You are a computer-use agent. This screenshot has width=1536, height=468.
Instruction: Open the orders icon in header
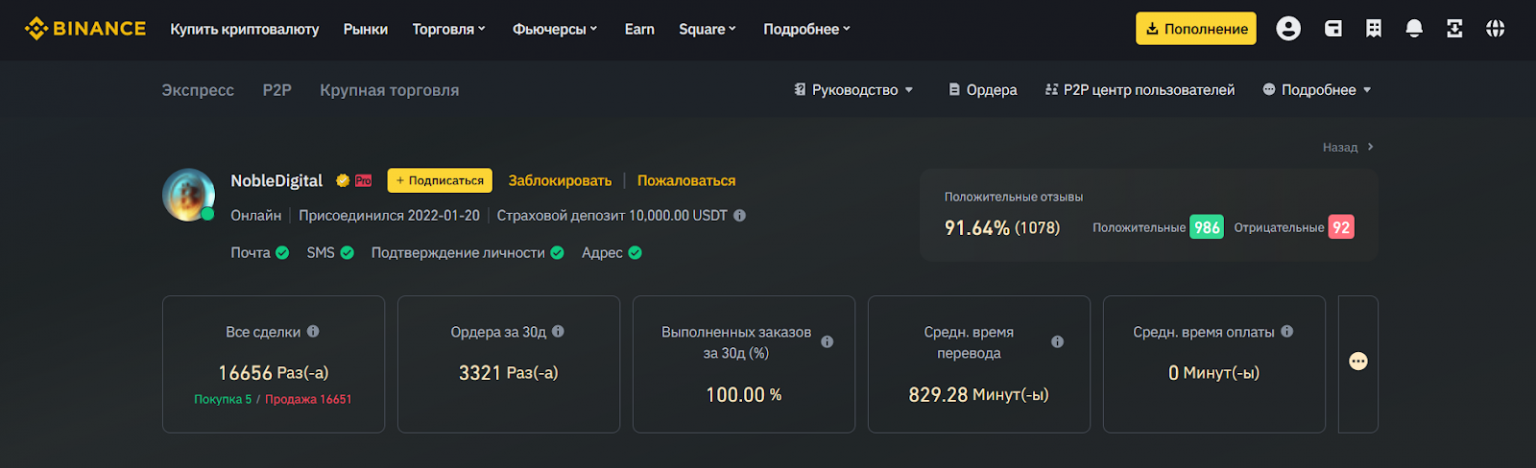1374,29
